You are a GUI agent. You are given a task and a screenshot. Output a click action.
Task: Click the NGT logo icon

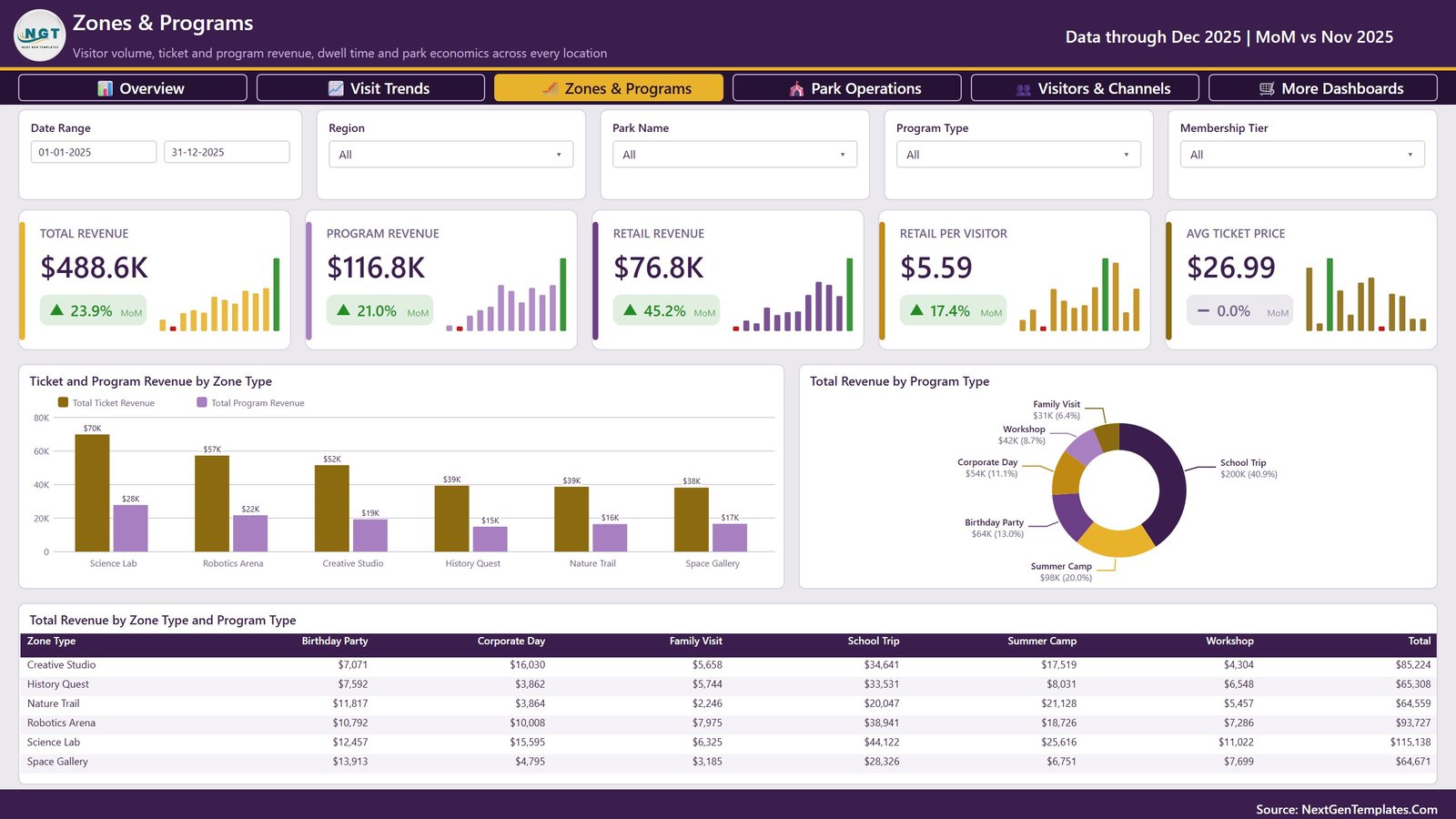coord(40,35)
